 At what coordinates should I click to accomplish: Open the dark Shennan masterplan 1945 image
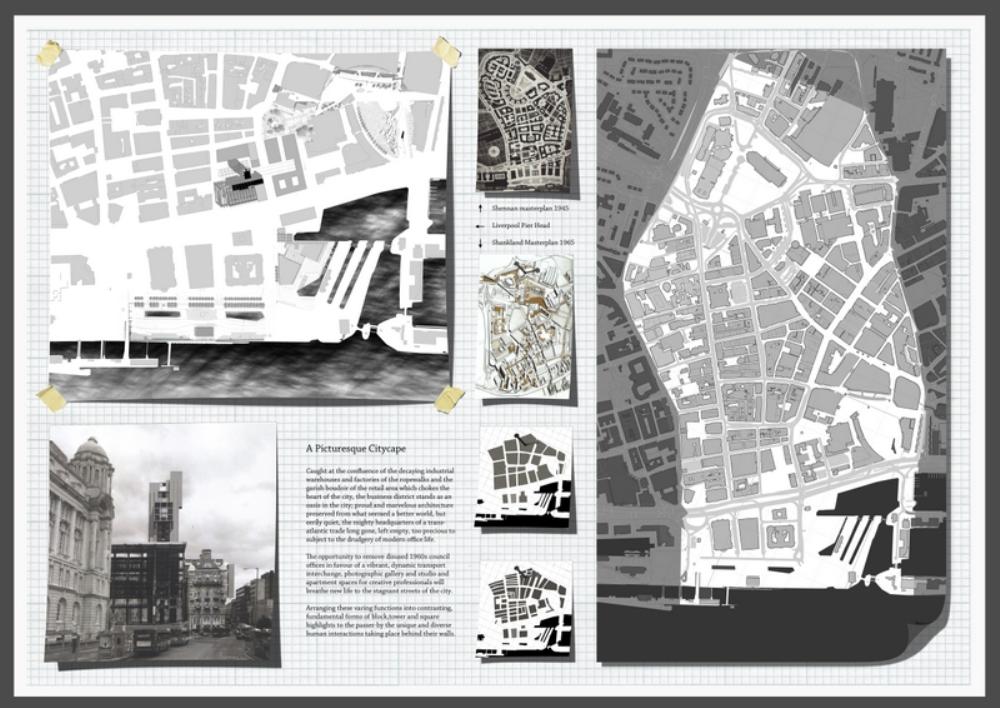(525, 119)
